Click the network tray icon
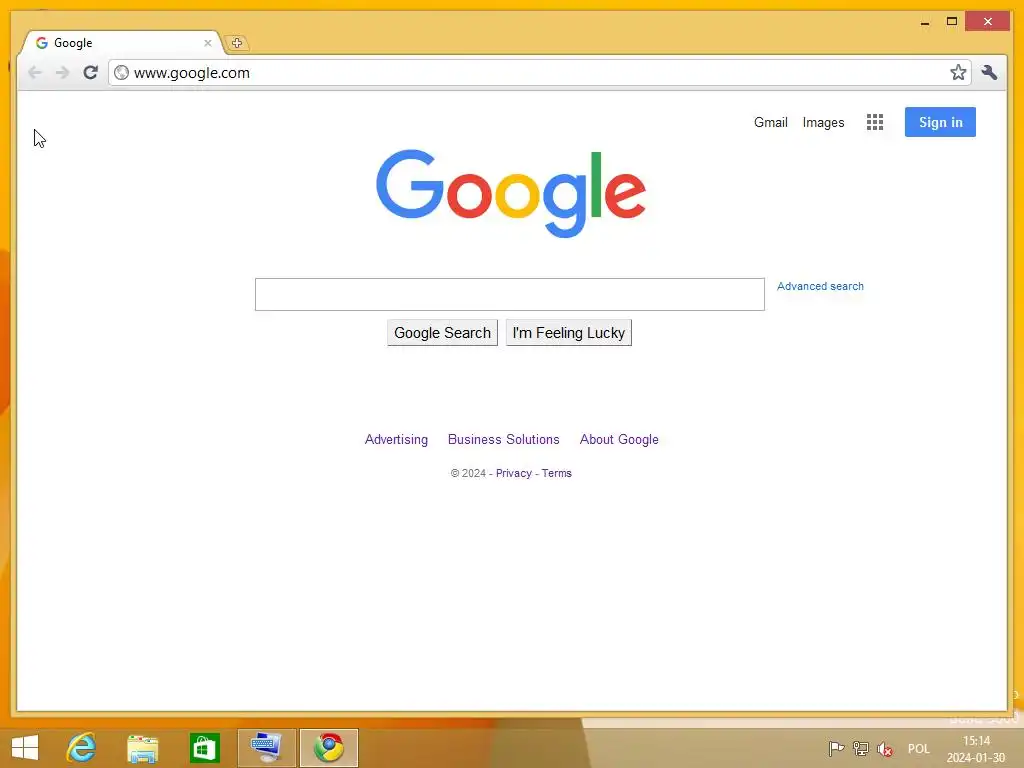 (x=861, y=748)
